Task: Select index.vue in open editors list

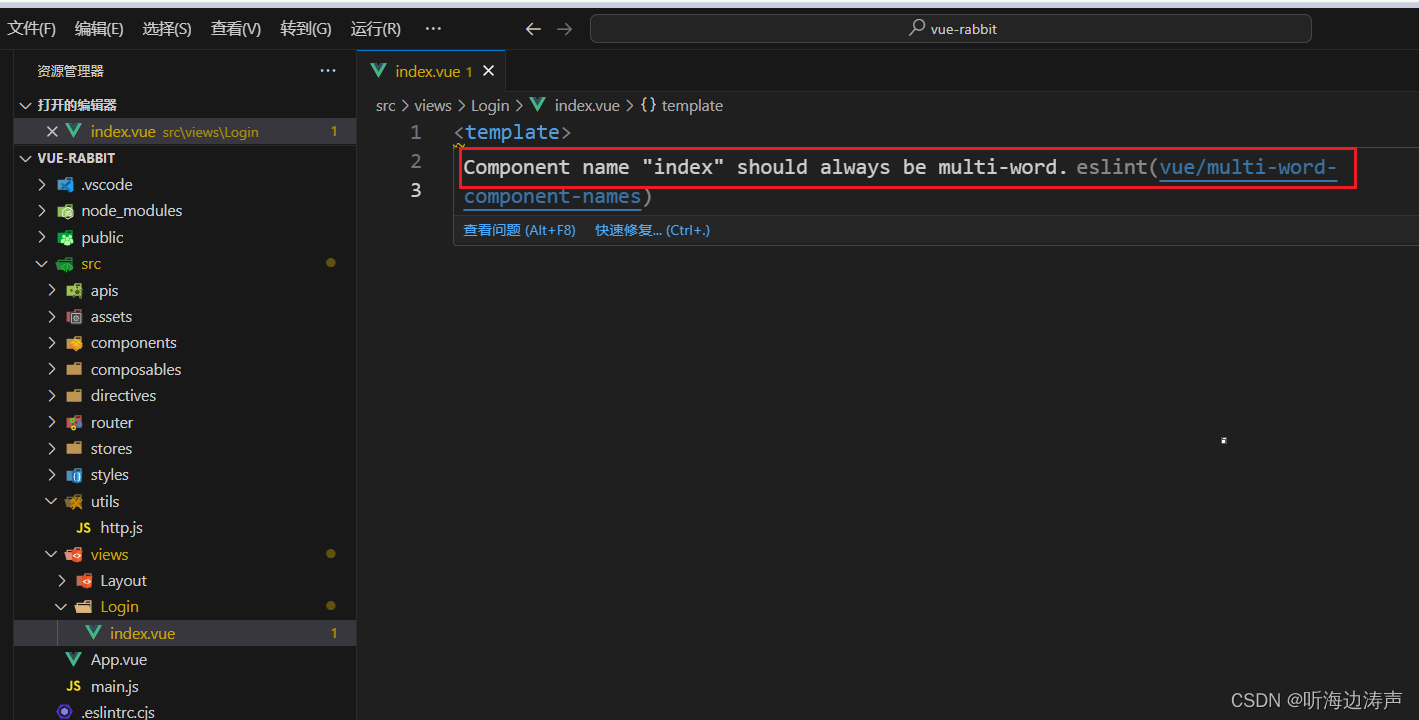Action: tap(185, 132)
